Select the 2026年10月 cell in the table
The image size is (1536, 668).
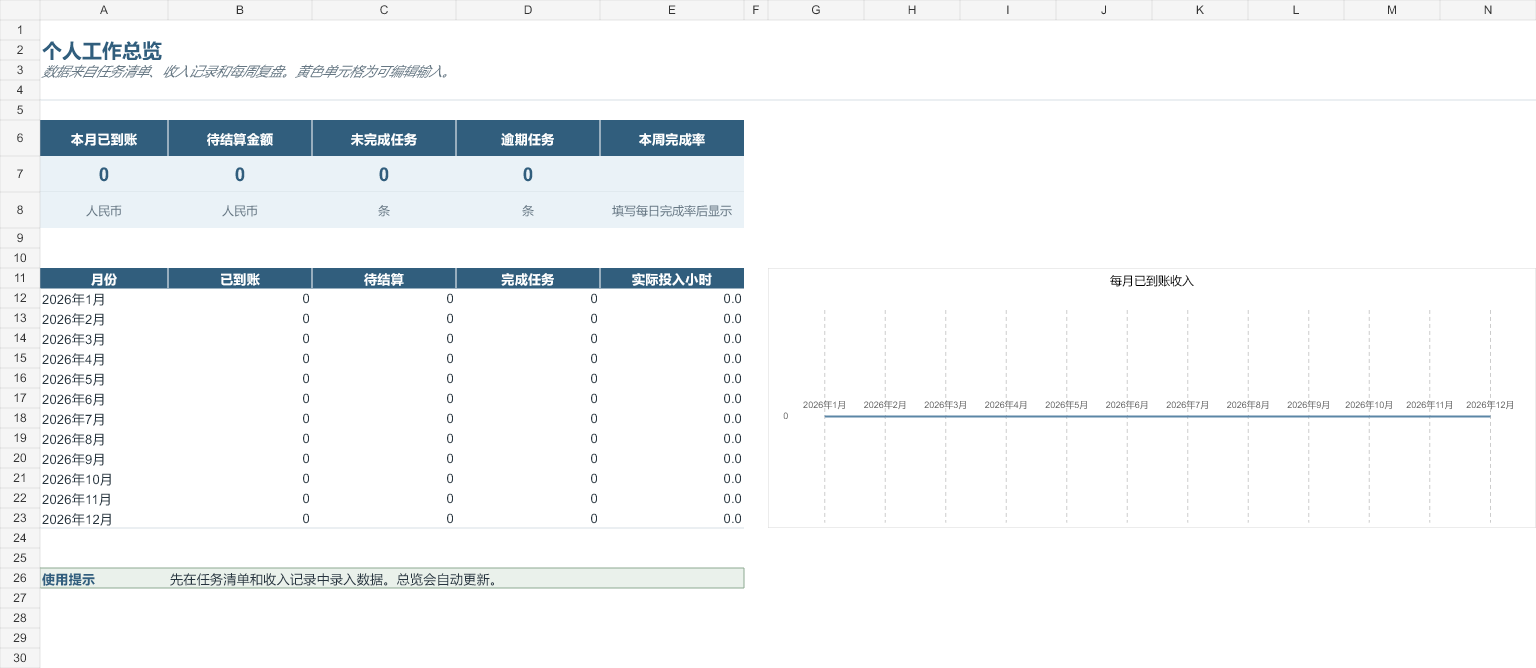104,479
